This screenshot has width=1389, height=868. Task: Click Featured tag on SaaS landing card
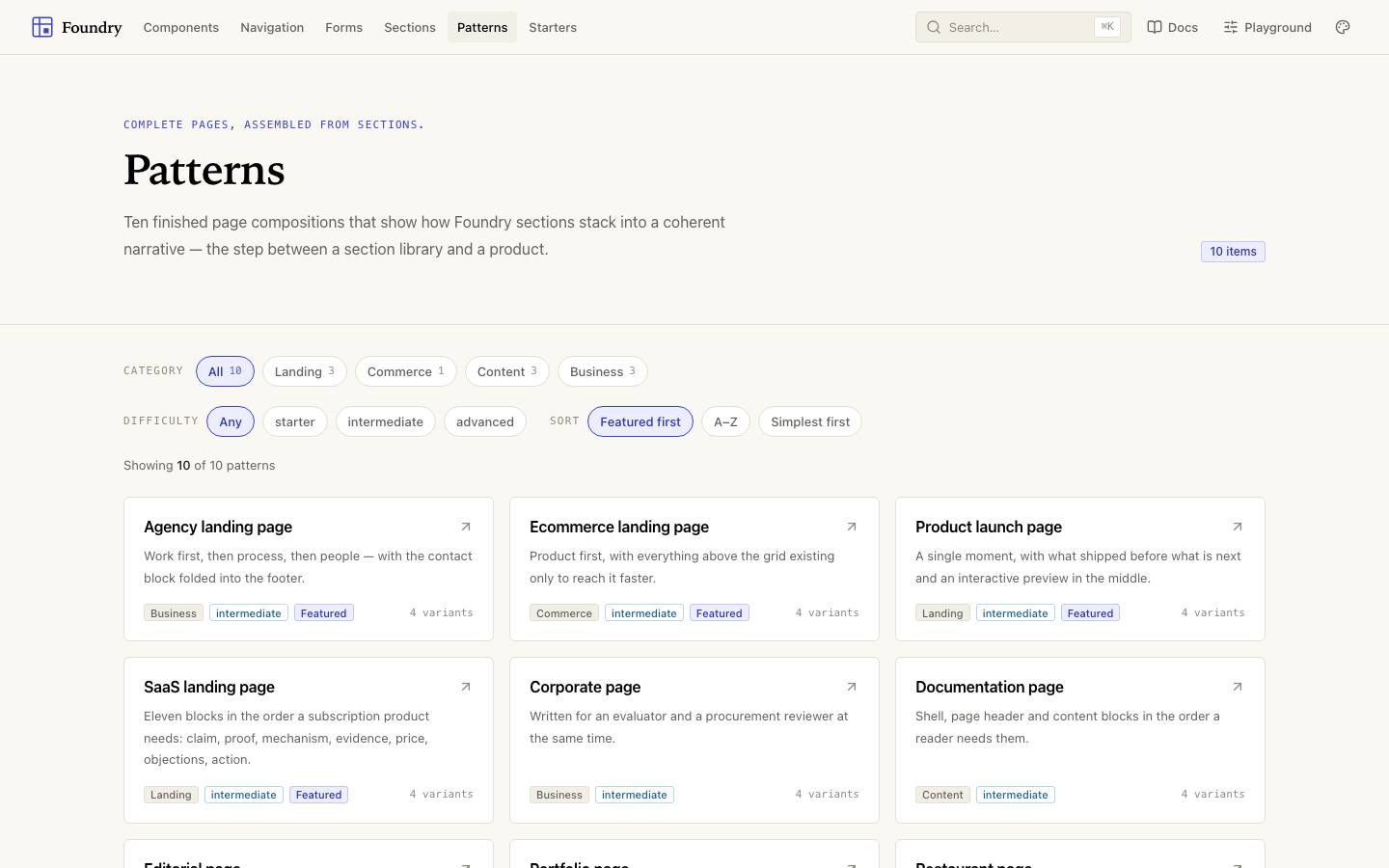click(x=319, y=795)
